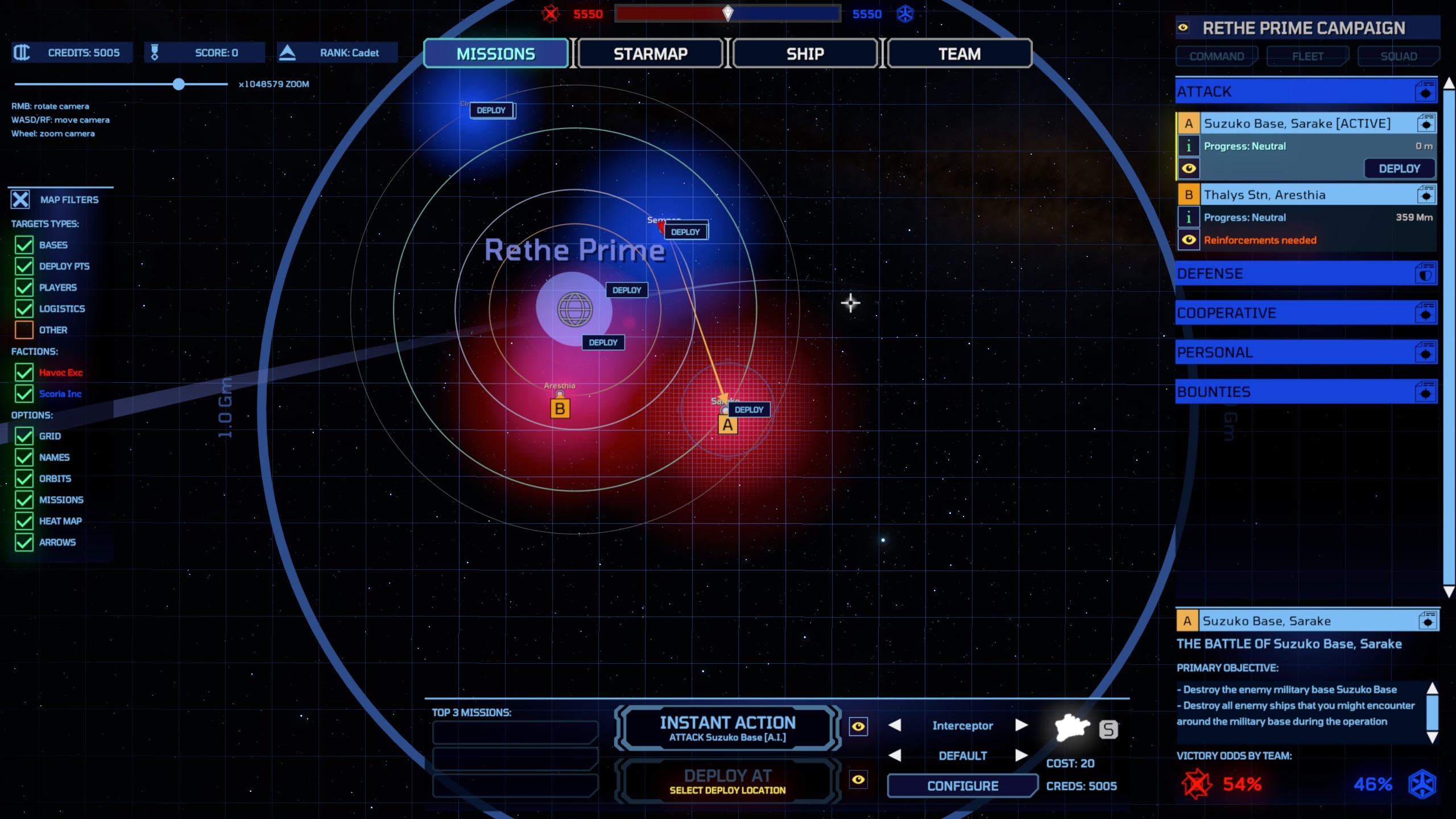Toggle the GRID display option off
Image resolution: width=1456 pixels, height=819 pixels.
click(24, 435)
